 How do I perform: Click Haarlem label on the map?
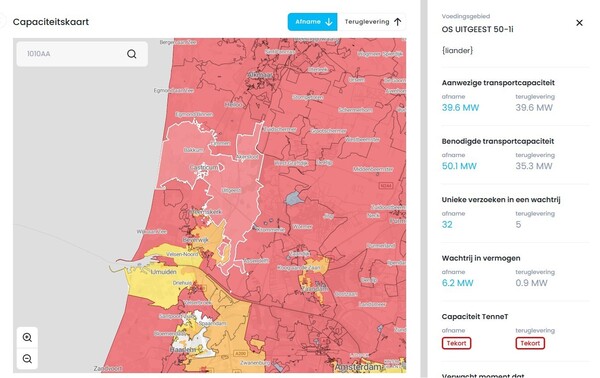(x=183, y=350)
